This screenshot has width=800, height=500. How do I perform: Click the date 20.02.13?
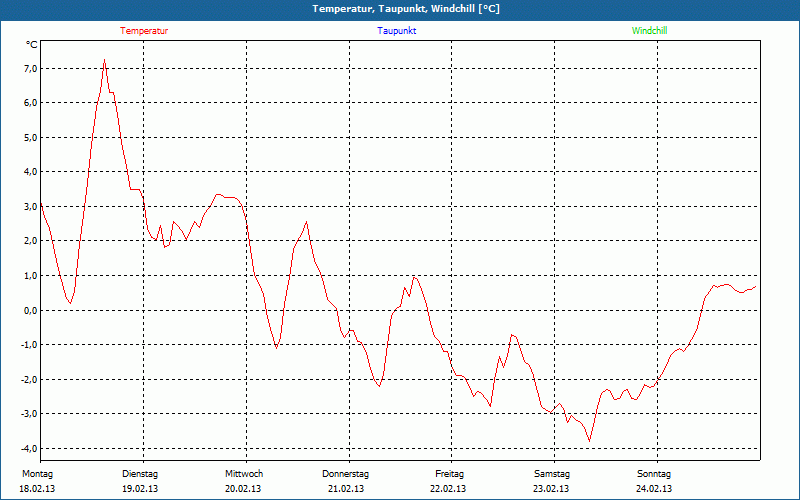pyautogui.click(x=243, y=489)
